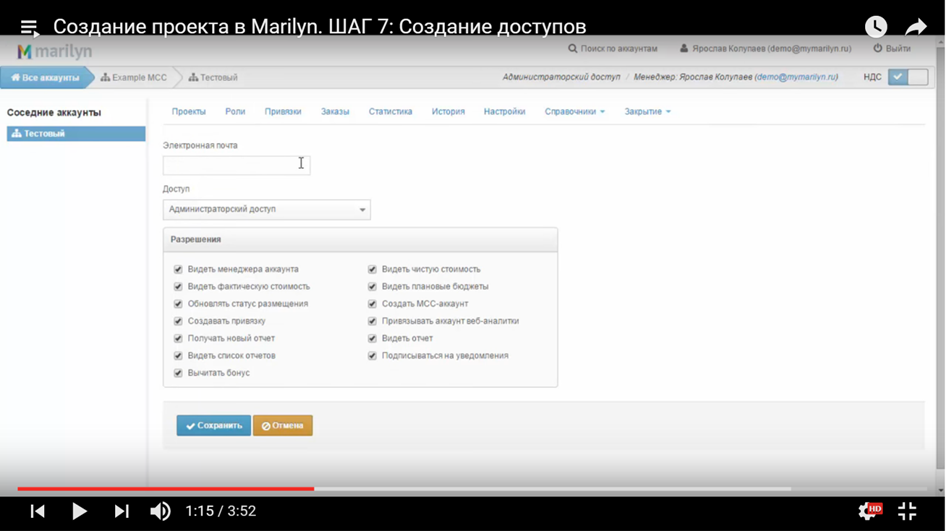The height and width of the screenshot is (531, 950).
Task: Open the Роли tab
Action: [235, 112]
